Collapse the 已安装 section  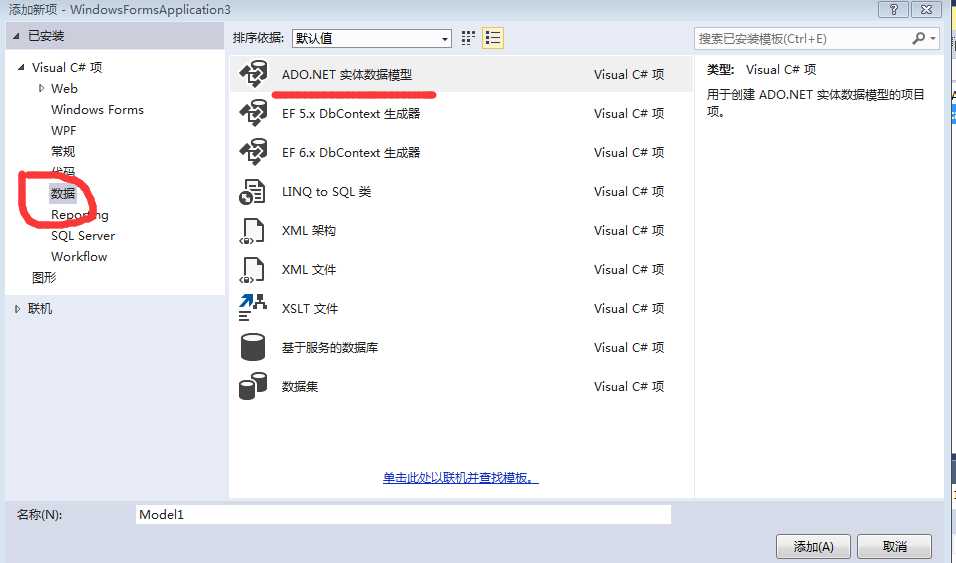(16, 36)
